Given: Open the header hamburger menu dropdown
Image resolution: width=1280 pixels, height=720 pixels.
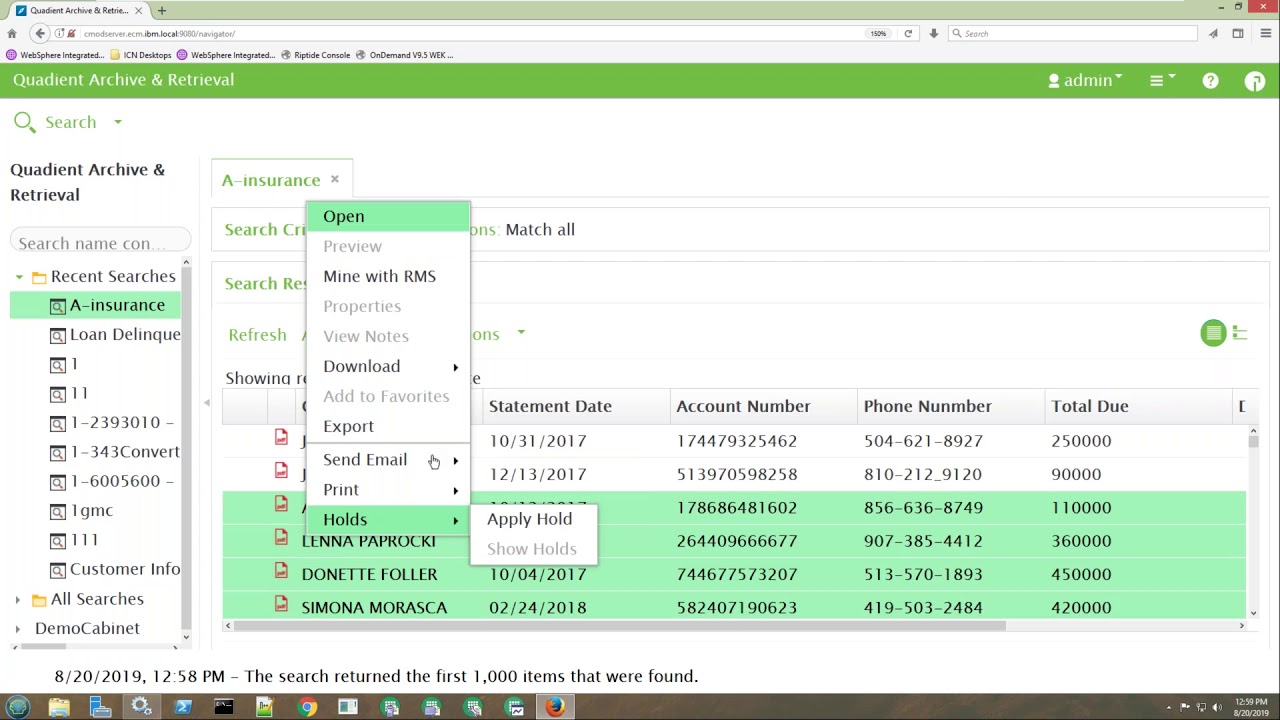Looking at the screenshot, I should (x=1162, y=81).
